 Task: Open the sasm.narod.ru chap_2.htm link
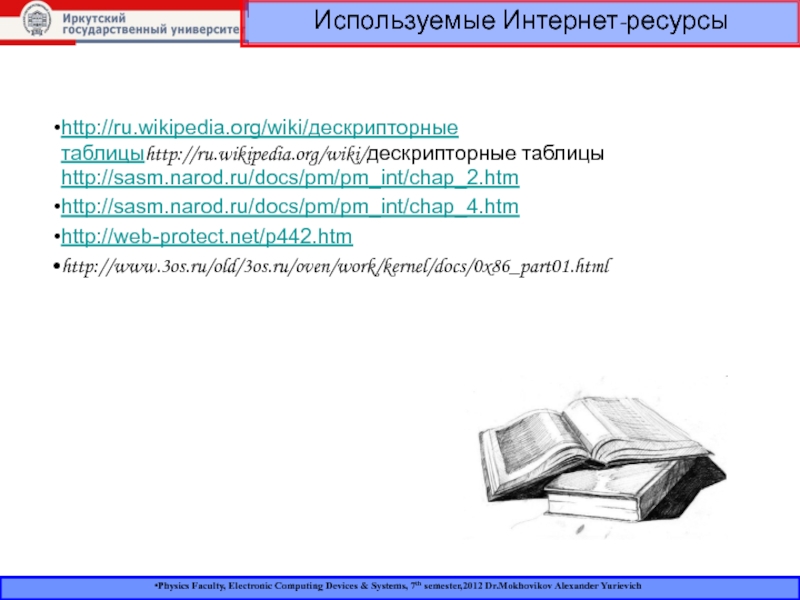290,178
